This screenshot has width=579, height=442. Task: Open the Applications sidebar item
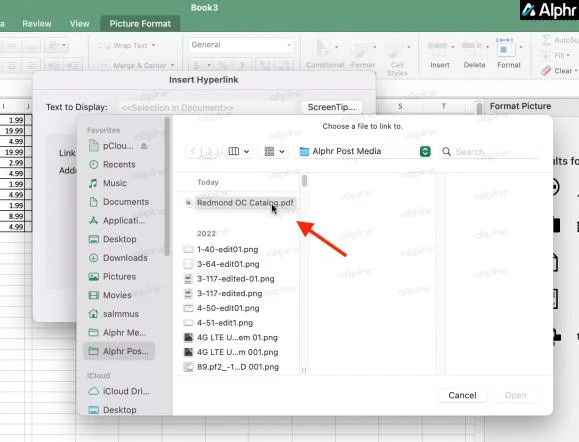(117, 220)
